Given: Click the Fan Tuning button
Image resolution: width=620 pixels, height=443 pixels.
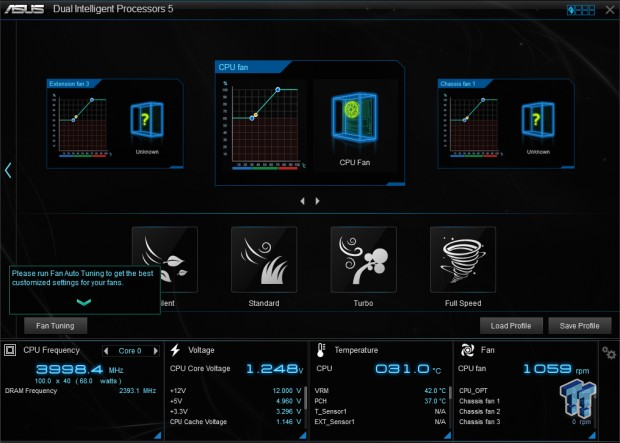Looking at the screenshot, I should tap(55, 326).
